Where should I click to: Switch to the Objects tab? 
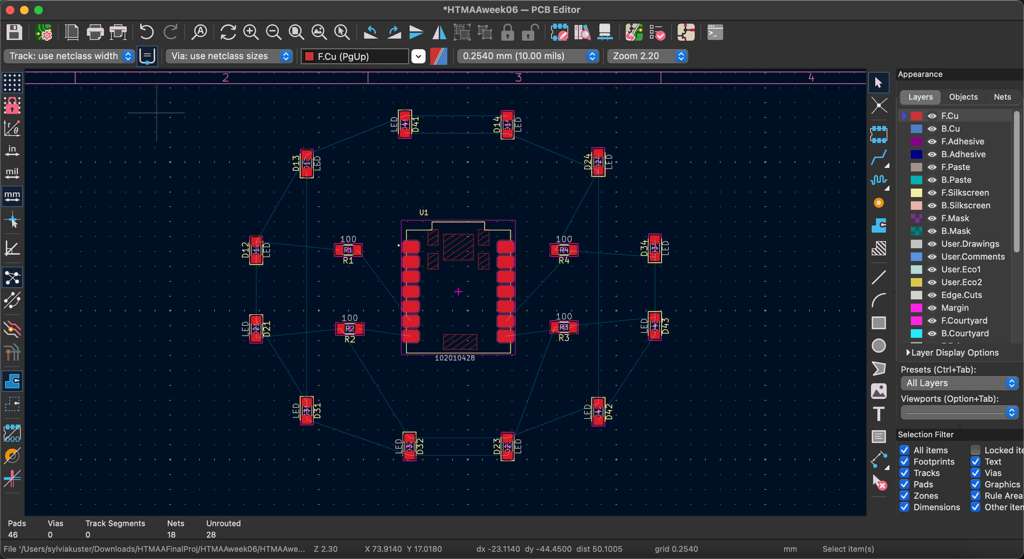click(963, 97)
